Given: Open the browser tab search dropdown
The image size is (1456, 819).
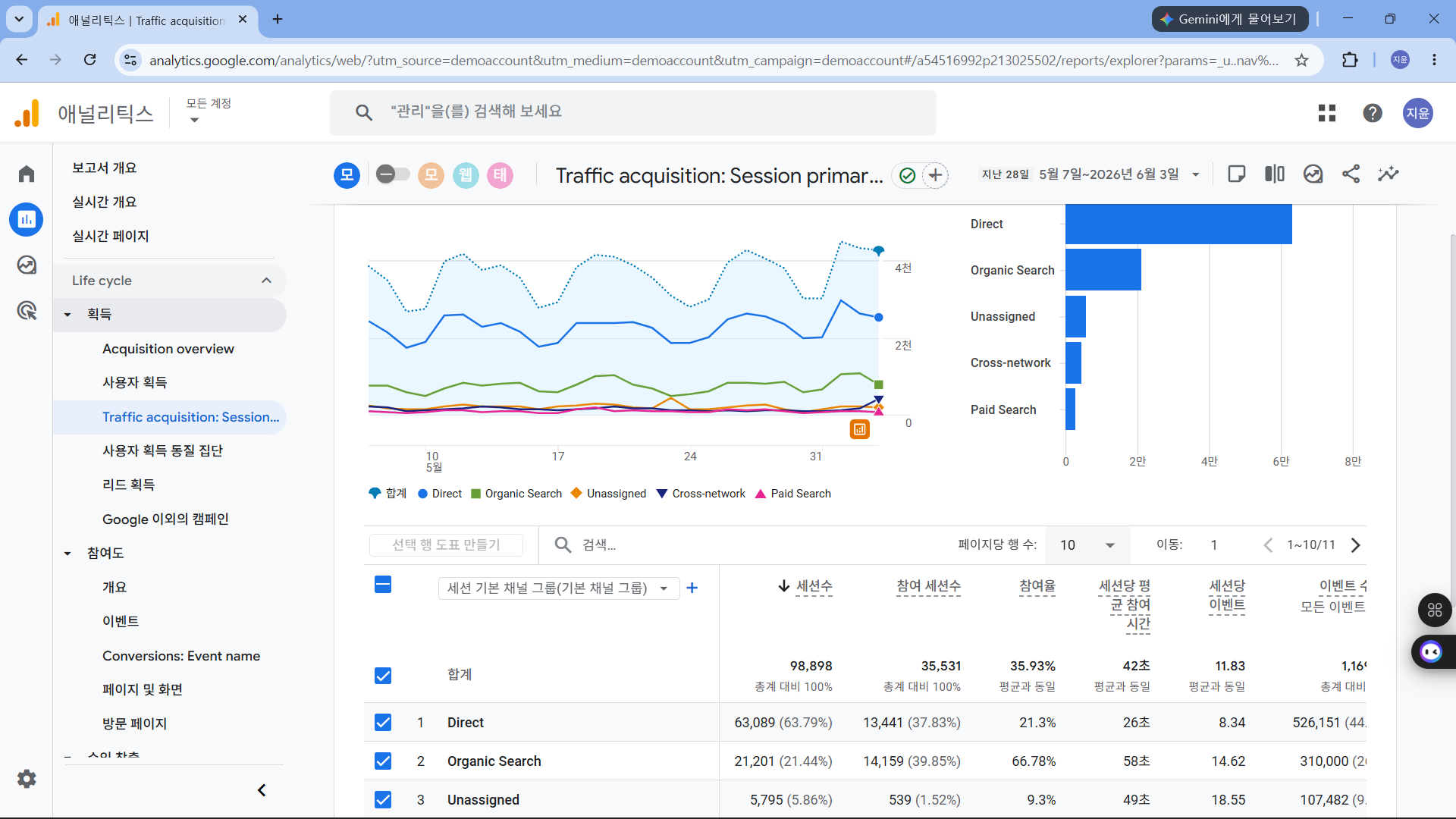Looking at the screenshot, I should [19, 19].
